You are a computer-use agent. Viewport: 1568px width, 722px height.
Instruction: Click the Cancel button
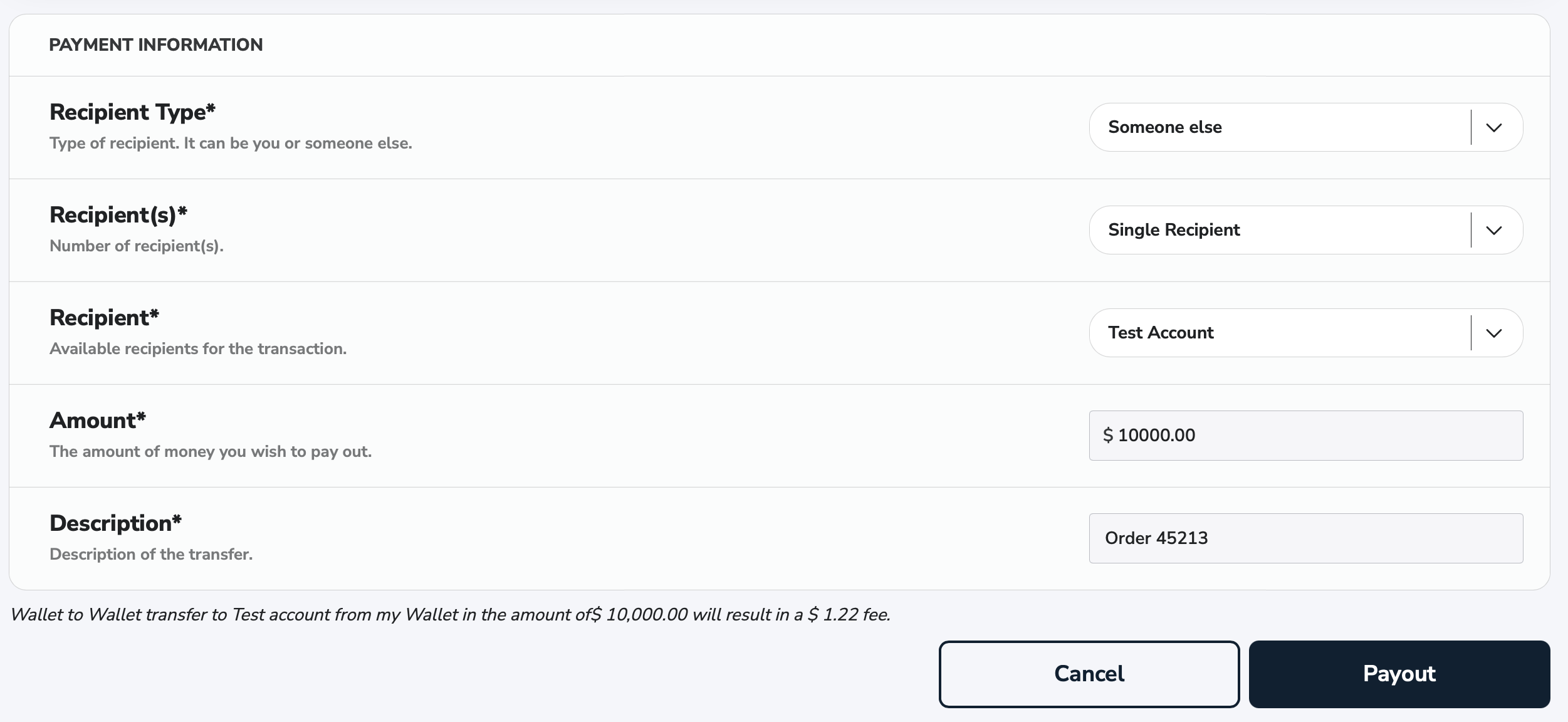[x=1089, y=674]
